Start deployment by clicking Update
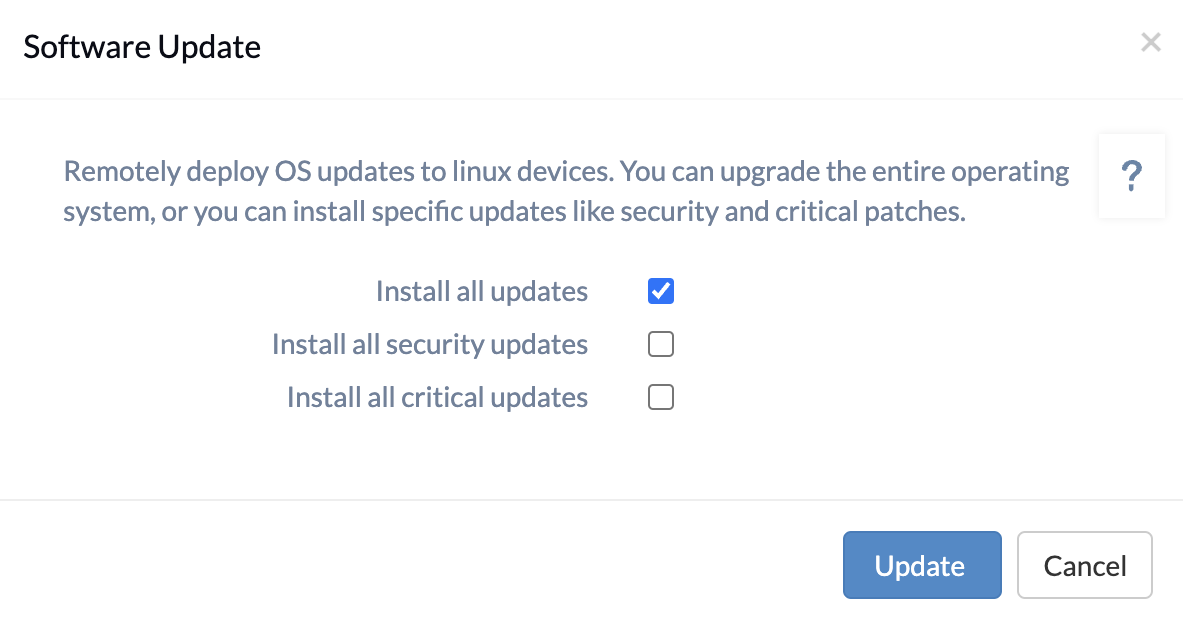This screenshot has height=627, width=1183. tap(922, 565)
